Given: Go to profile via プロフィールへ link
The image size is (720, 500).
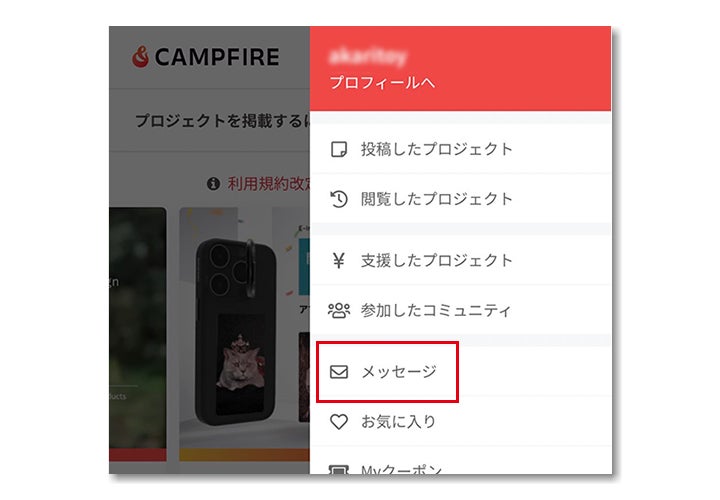Looking at the screenshot, I should tap(382, 83).
